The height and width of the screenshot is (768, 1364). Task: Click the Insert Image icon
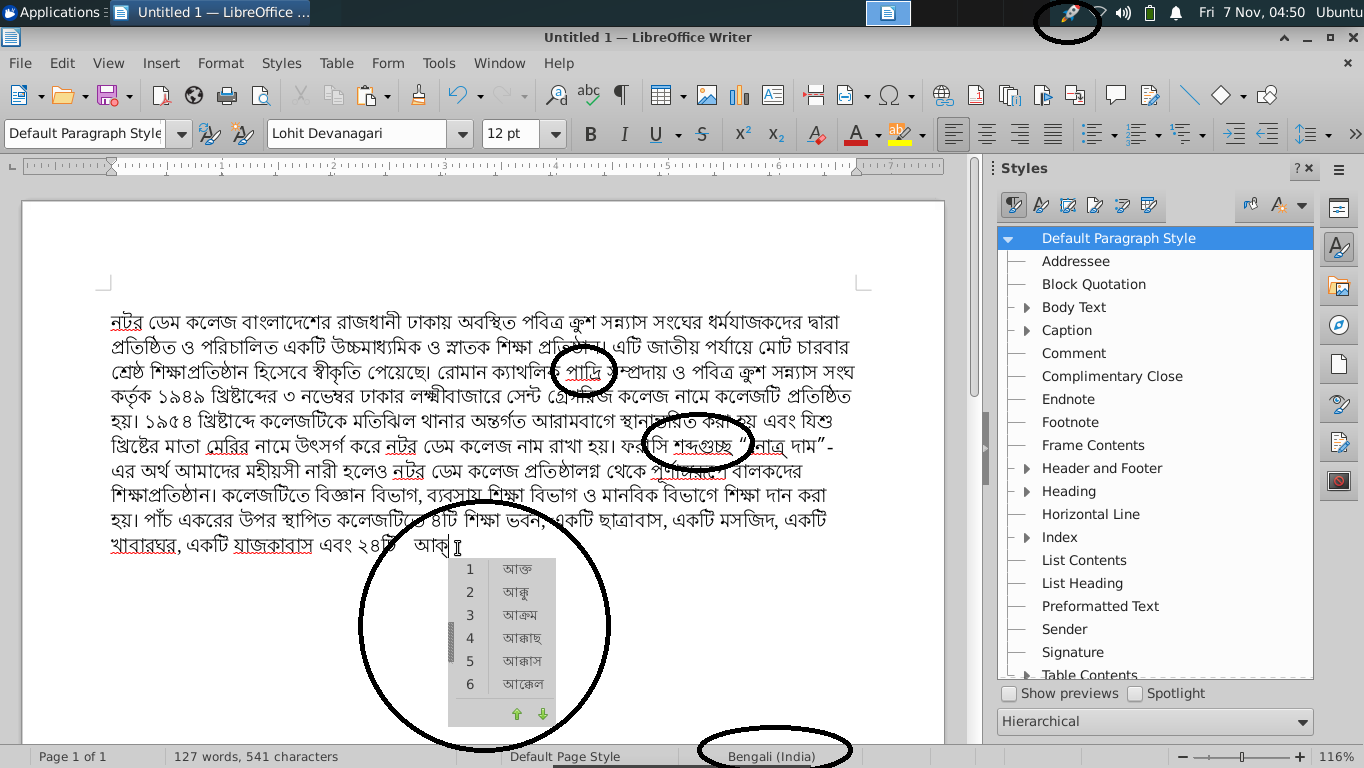point(707,96)
